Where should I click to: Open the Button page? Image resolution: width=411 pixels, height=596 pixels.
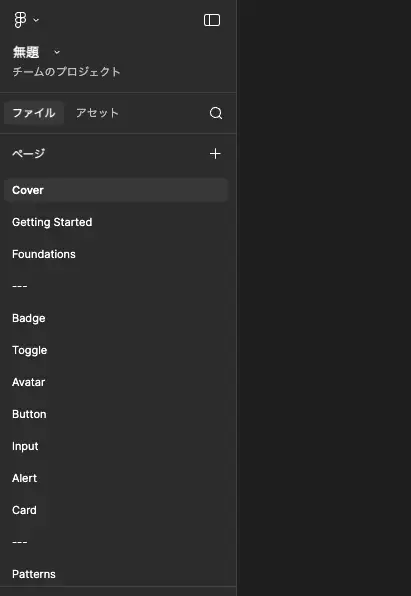pyautogui.click(x=116, y=414)
